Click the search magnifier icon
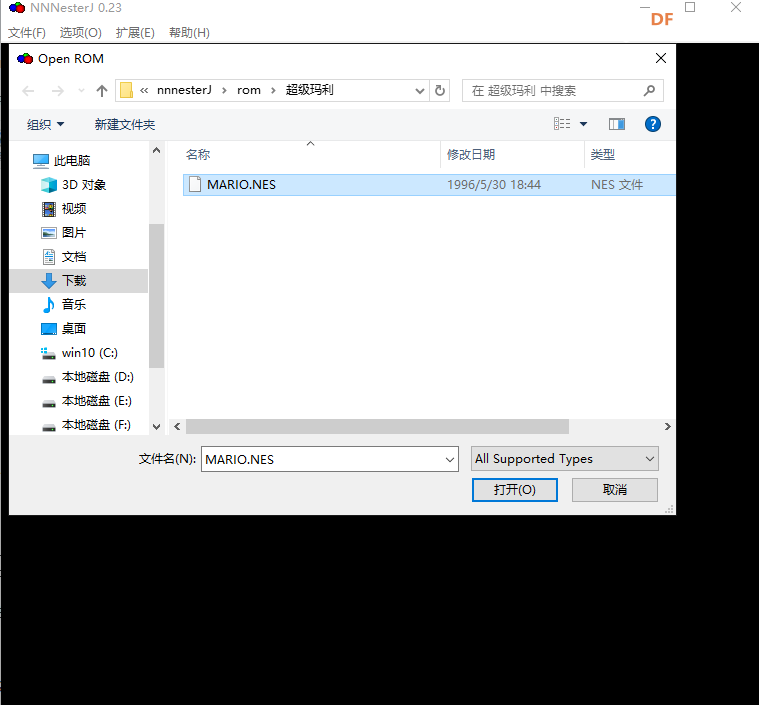The height and width of the screenshot is (705, 759). tap(649, 90)
